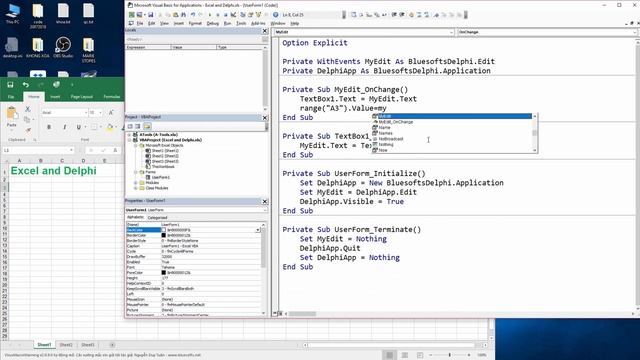Toggle Folders icon in Project panel

click(147, 127)
